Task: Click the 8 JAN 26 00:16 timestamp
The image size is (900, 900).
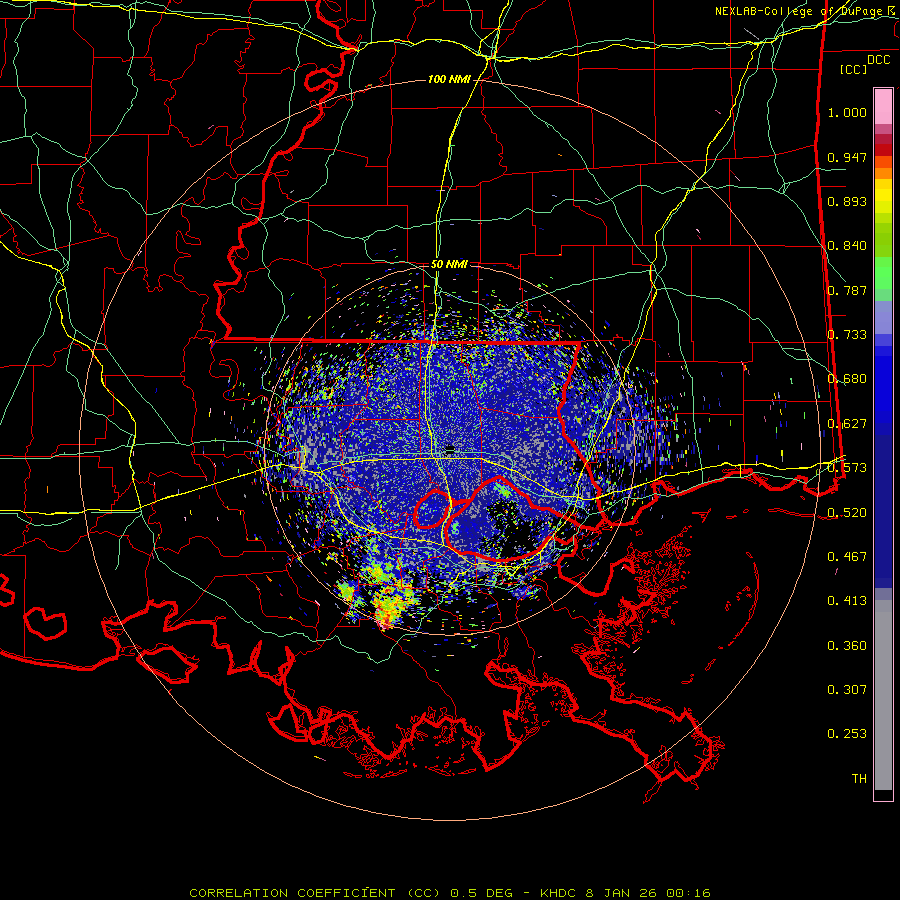Action: 648,893
